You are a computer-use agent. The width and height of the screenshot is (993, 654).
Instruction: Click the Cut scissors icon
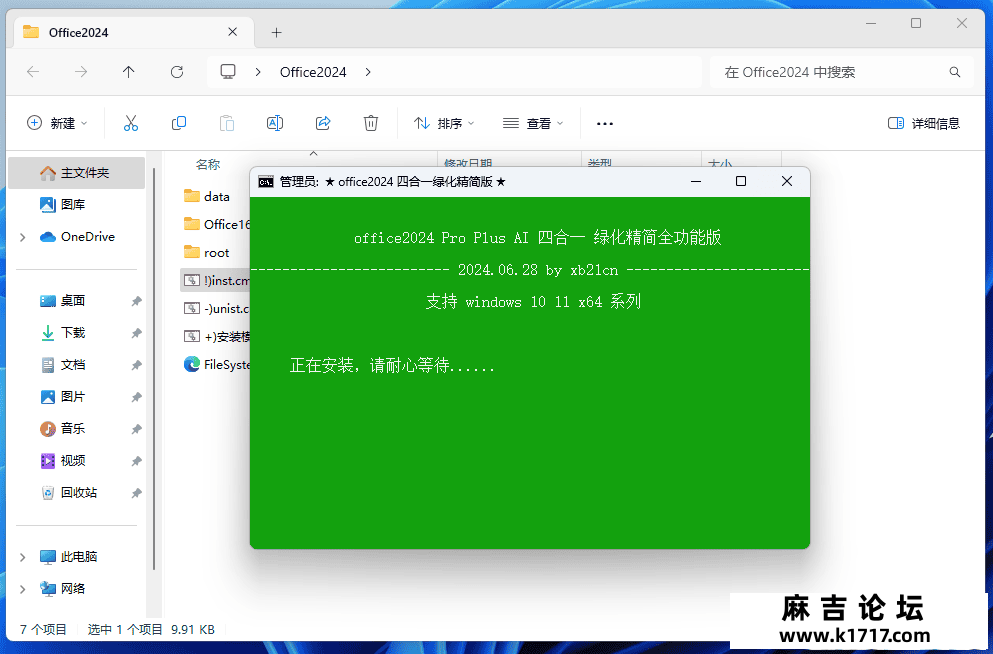click(130, 123)
